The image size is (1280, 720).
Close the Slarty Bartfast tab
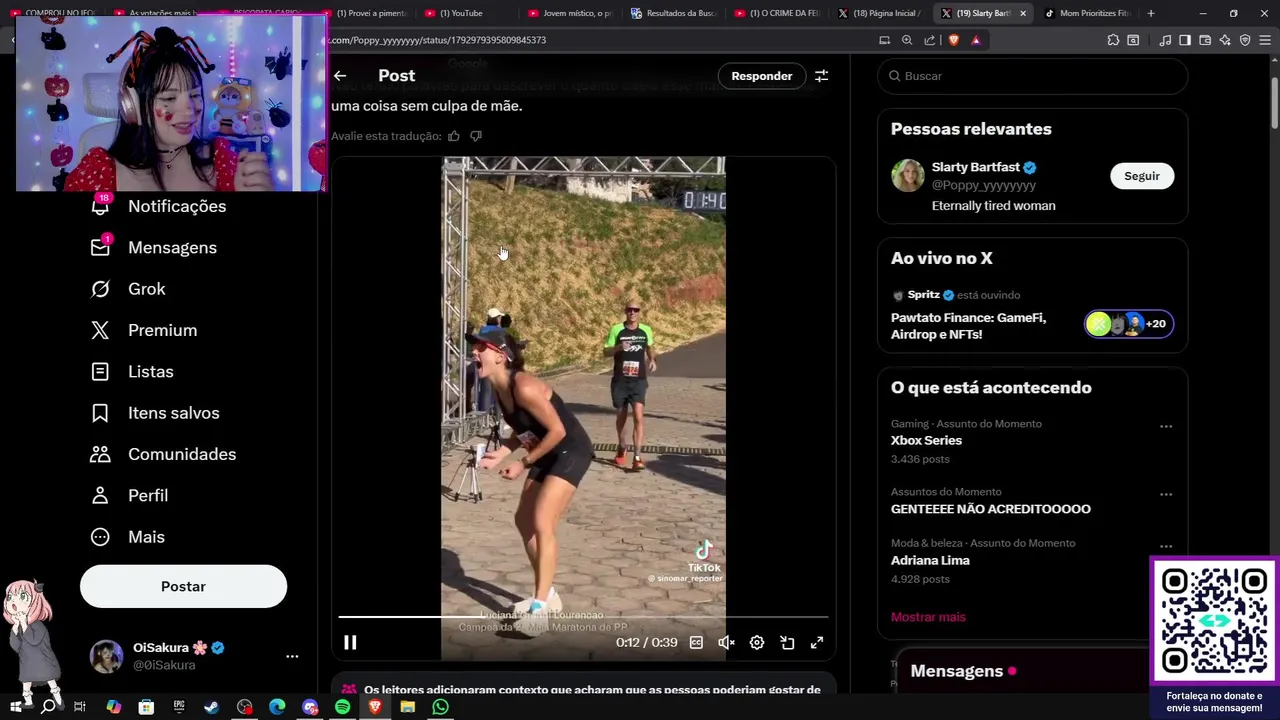tap(1023, 13)
